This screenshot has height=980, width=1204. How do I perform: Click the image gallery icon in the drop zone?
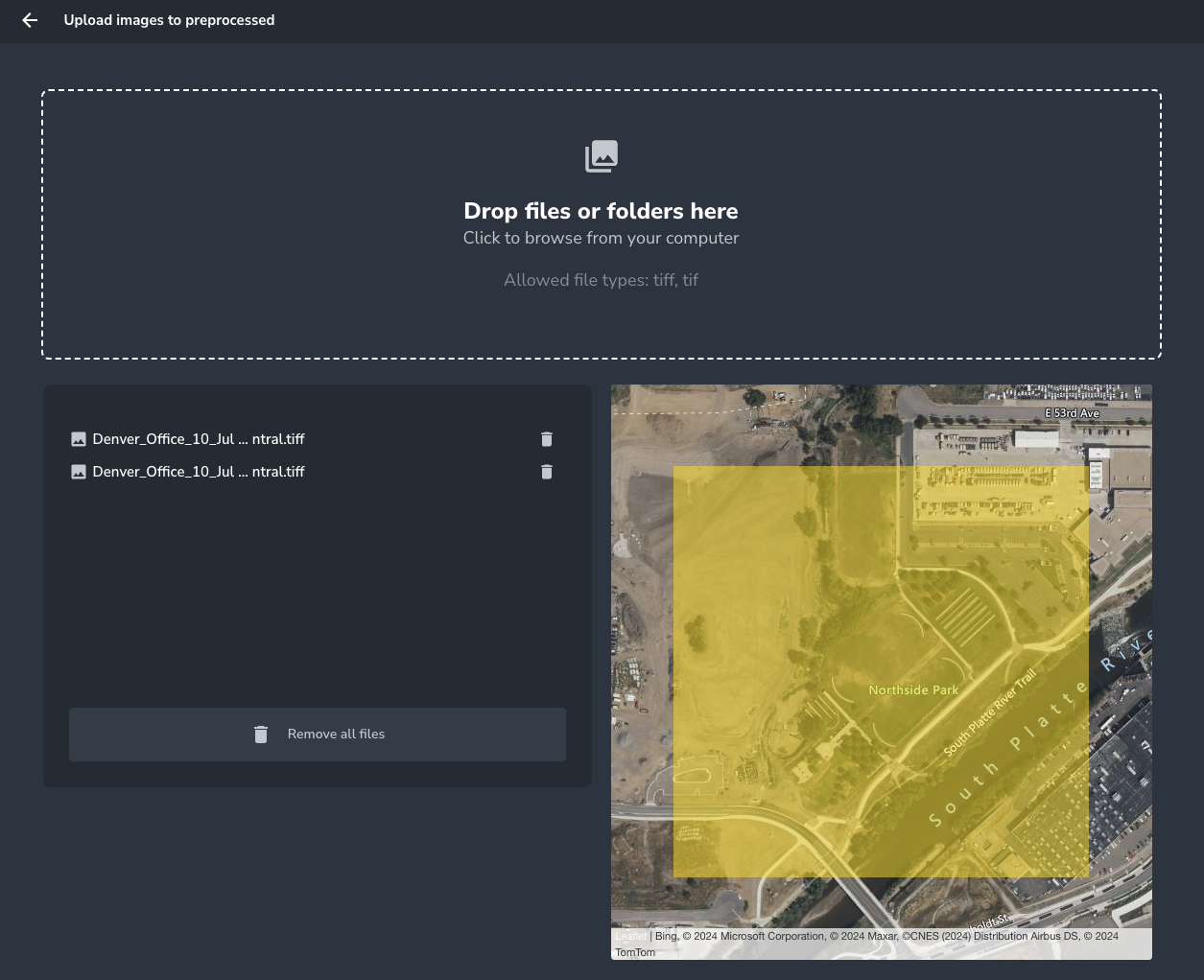(x=602, y=156)
